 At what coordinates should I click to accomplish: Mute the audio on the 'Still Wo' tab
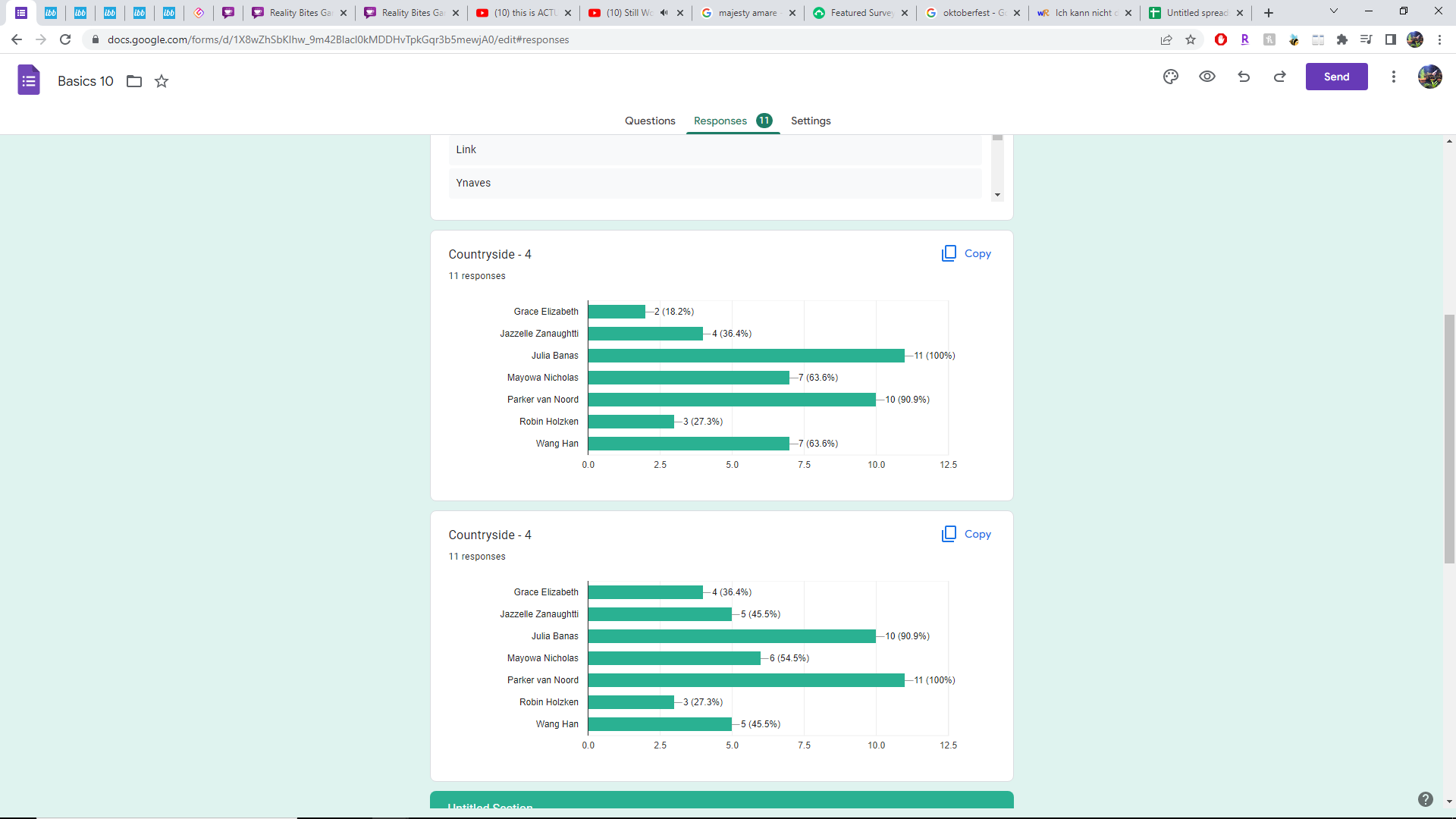[664, 13]
